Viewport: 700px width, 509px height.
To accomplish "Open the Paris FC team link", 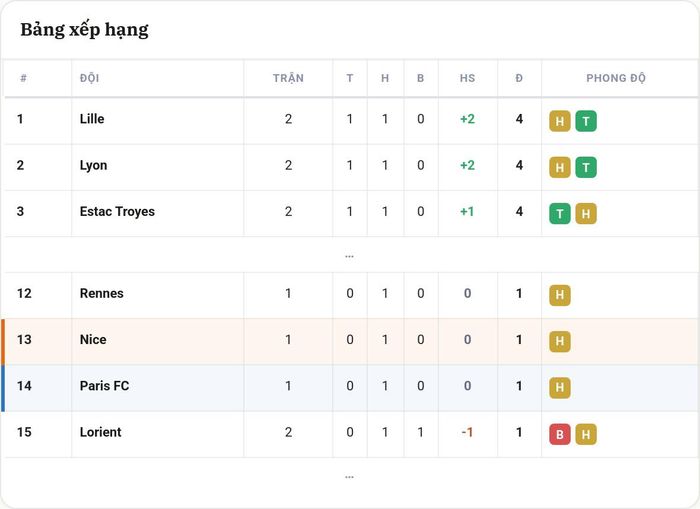I will pos(104,386).
